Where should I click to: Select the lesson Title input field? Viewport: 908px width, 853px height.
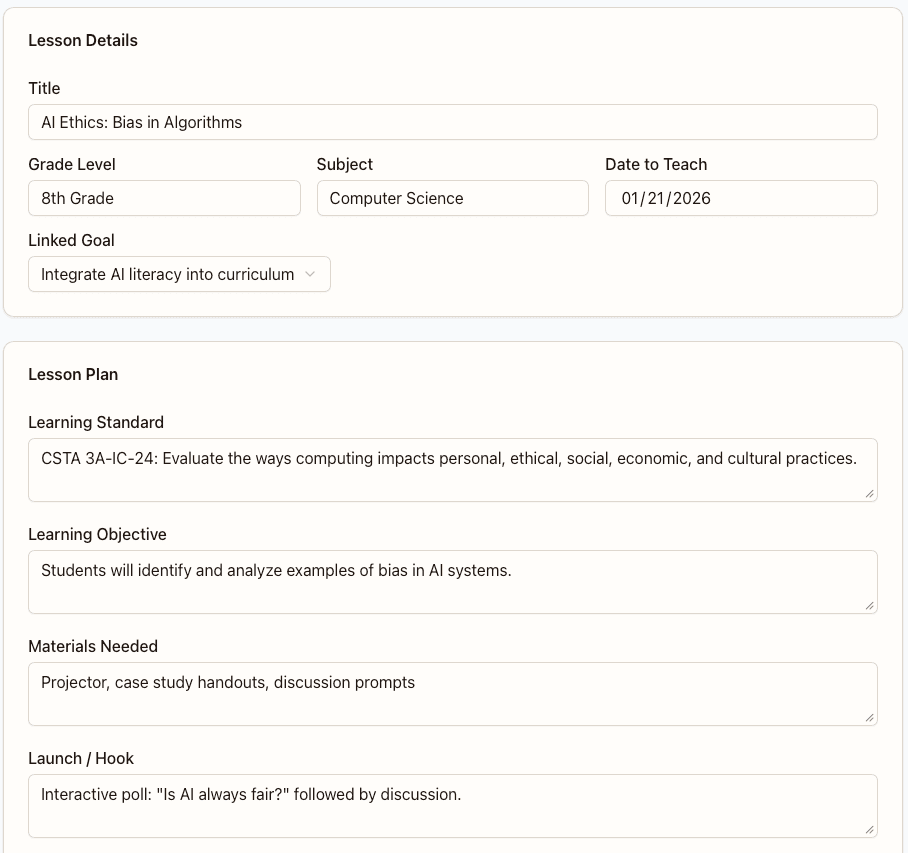[452, 122]
